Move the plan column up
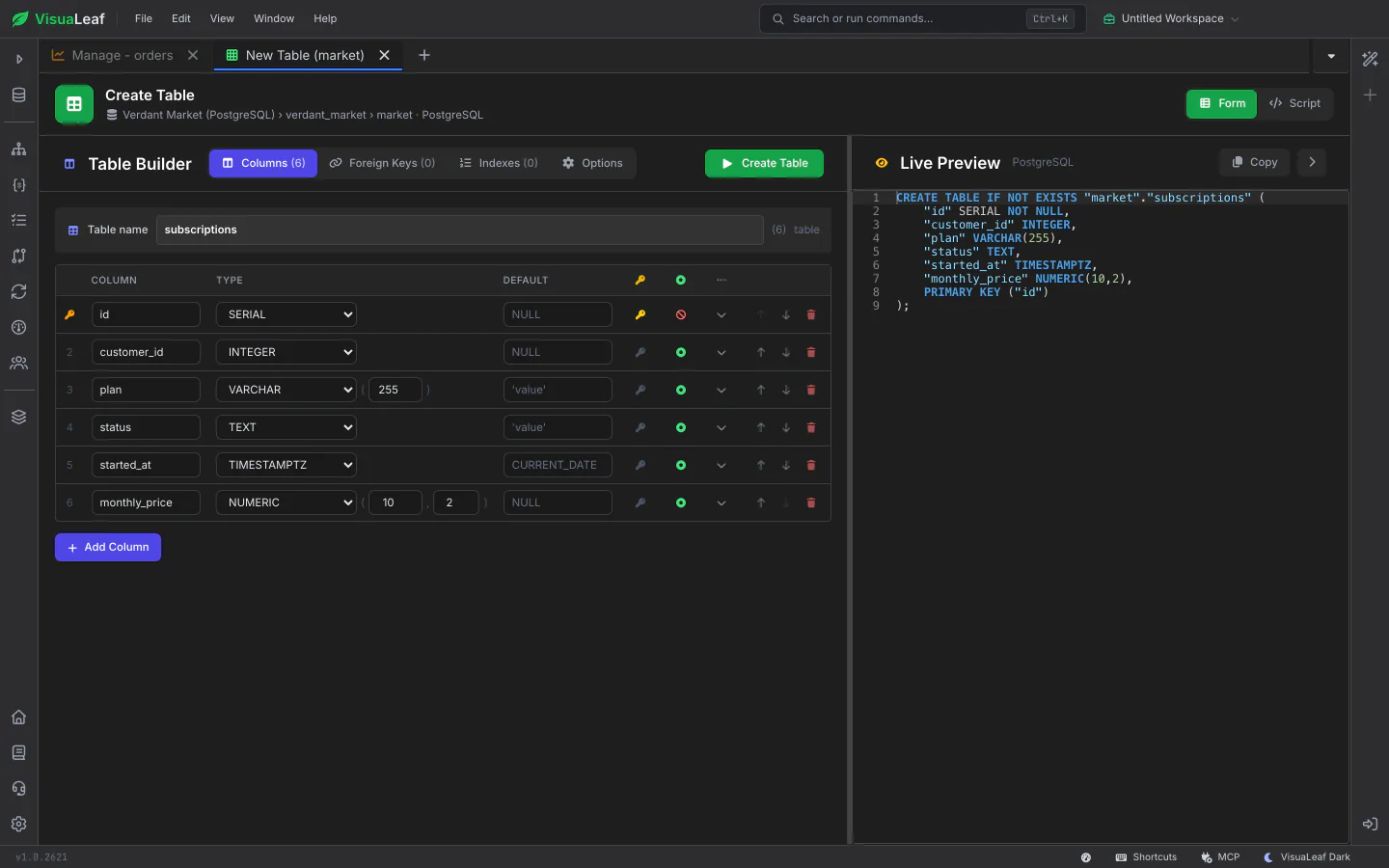Image resolution: width=1389 pixels, height=868 pixels. 761,390
